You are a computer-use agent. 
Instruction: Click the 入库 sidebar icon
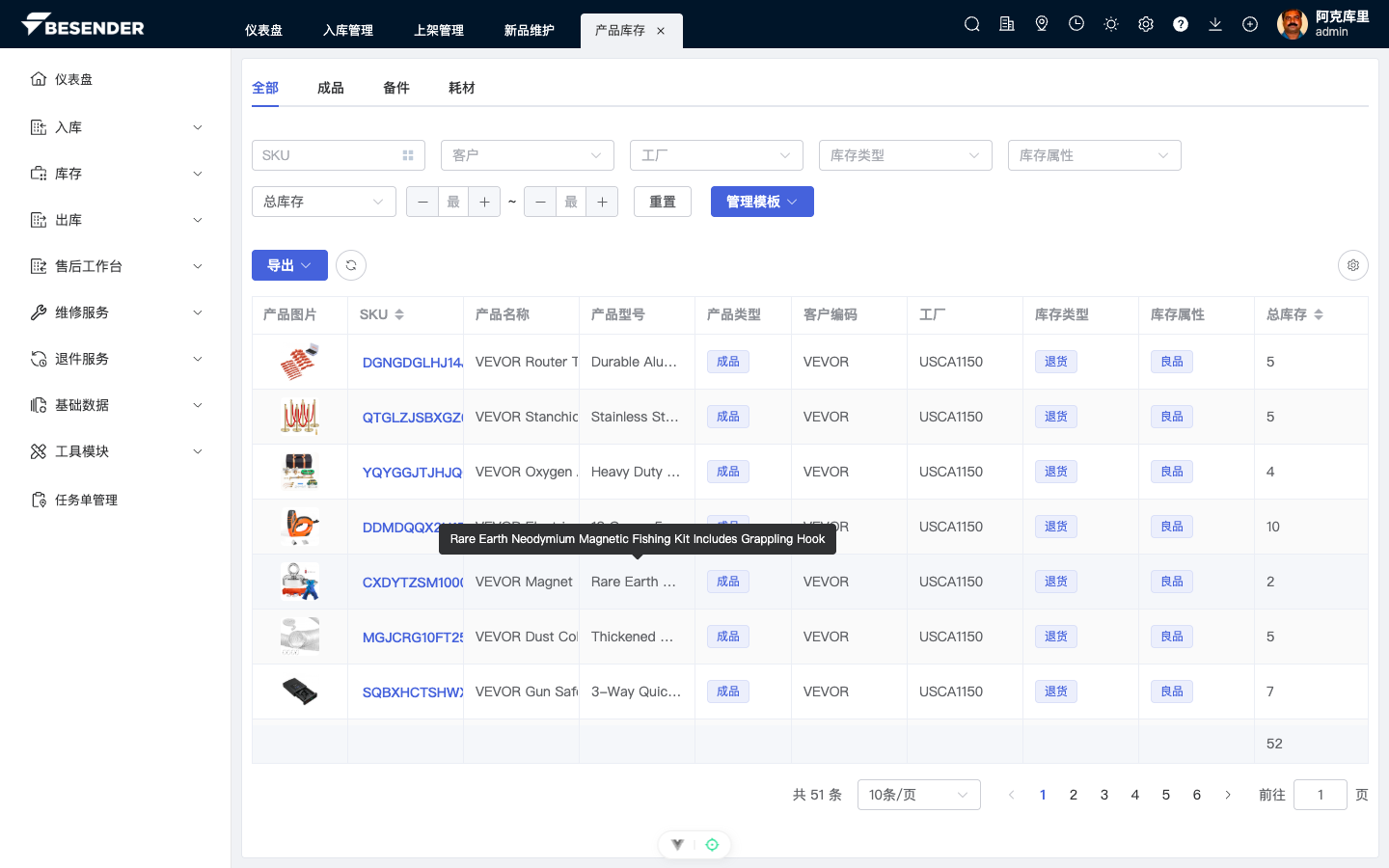[x=39, y=127]
